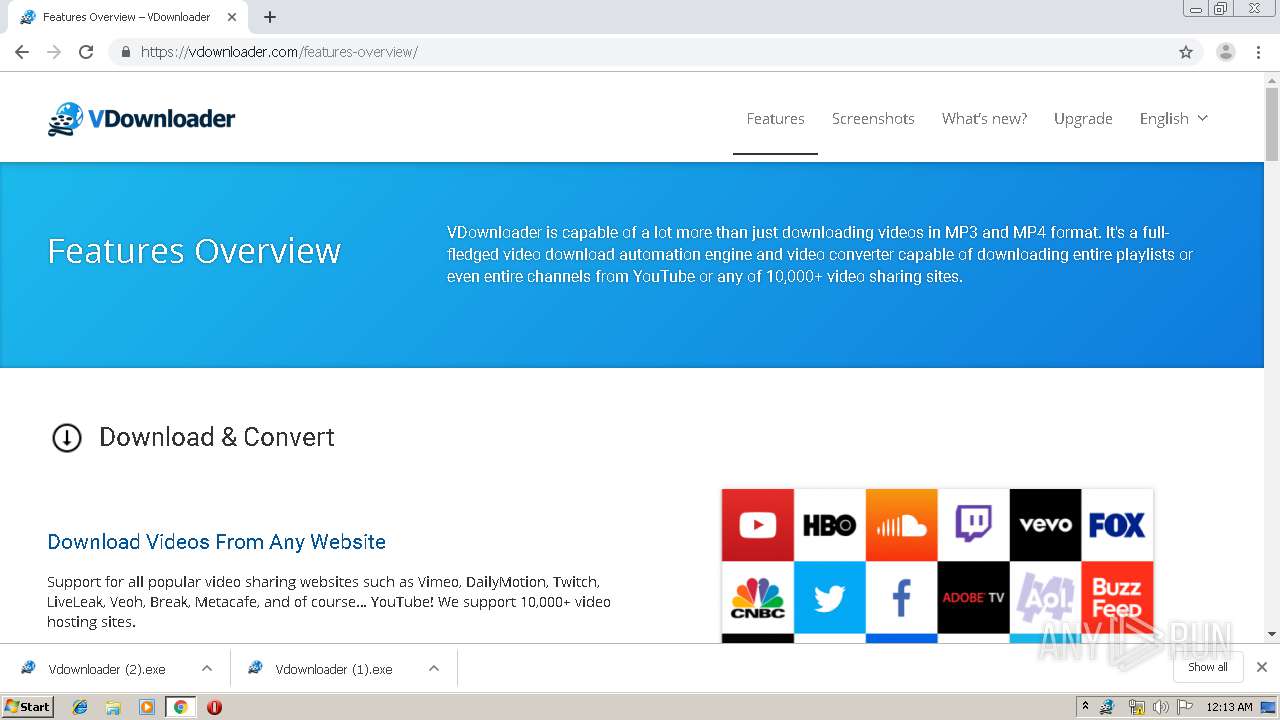Click the SoundCloud logo tile
This screenshot has height=720, width=1280.
(902, 525)
